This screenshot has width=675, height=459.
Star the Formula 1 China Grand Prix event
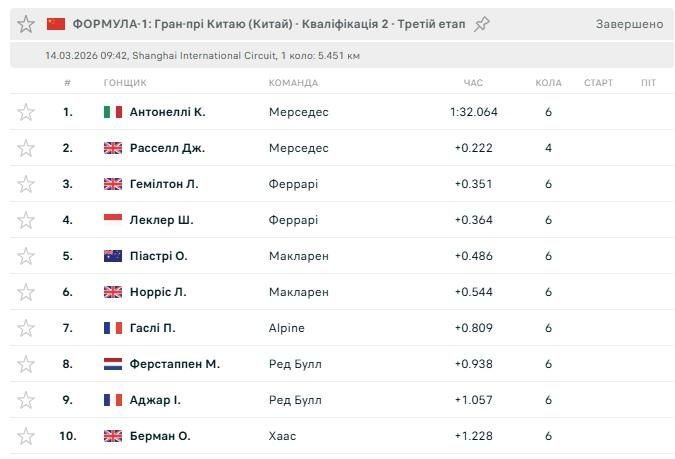26,23
